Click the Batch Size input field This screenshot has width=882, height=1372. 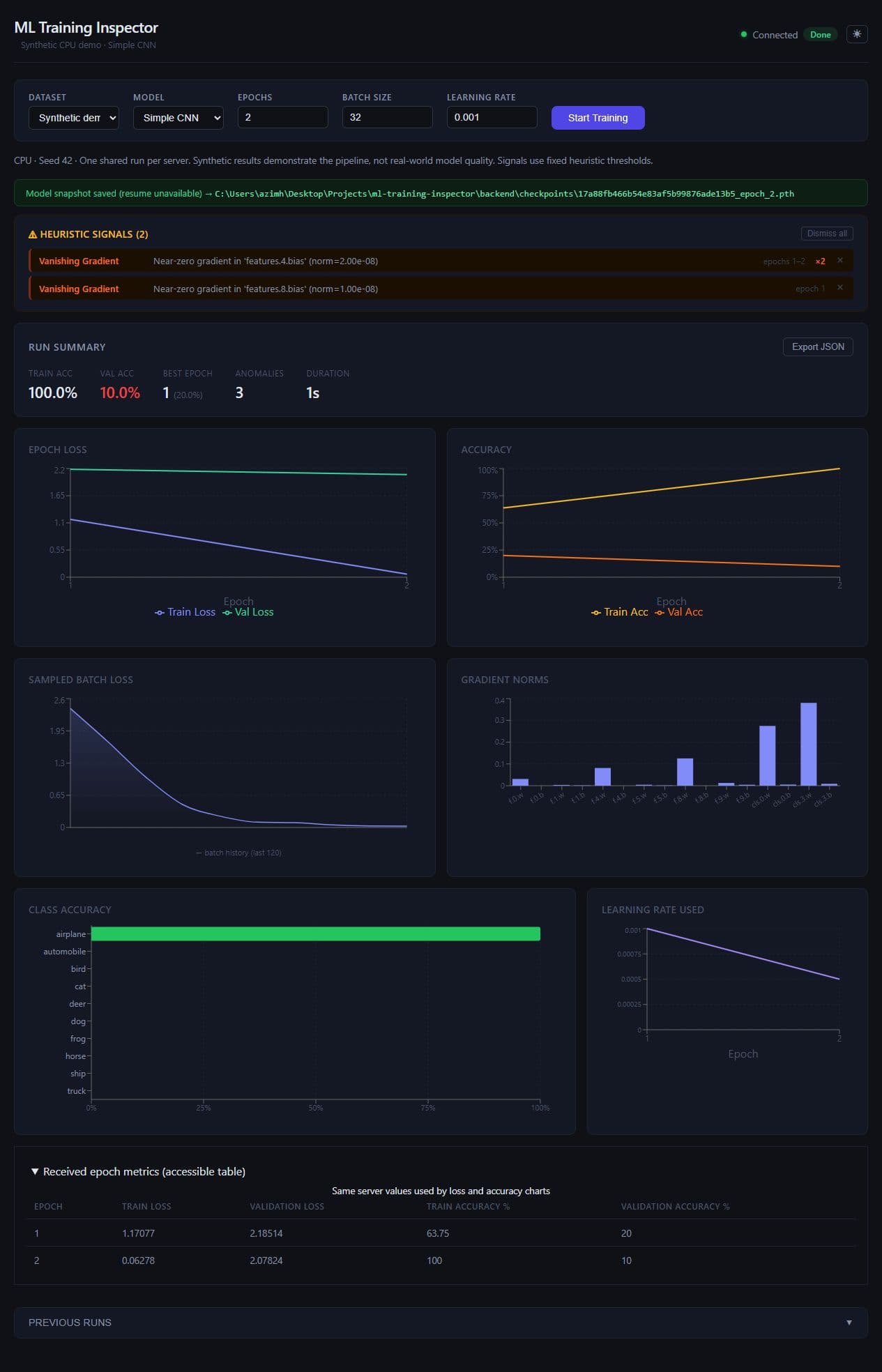(x=387, y=117)
